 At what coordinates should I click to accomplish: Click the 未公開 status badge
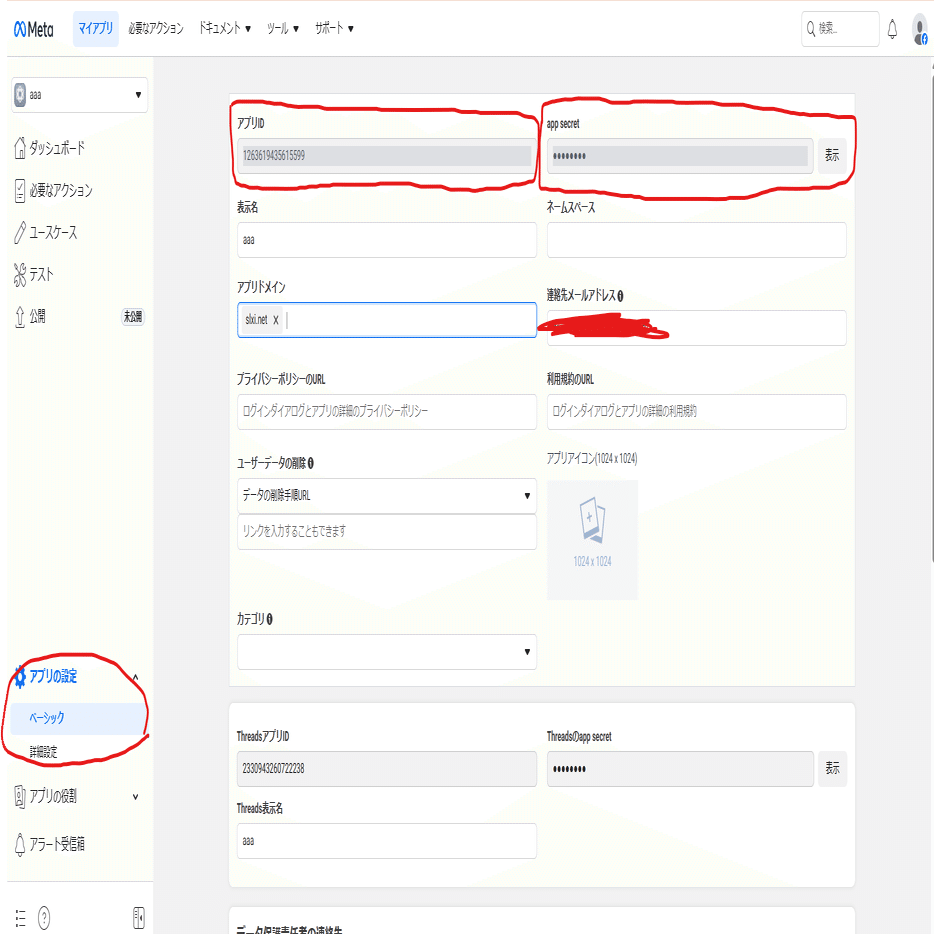(x=133, y=316)
